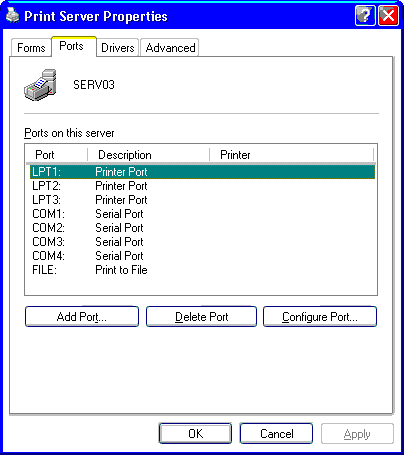Screen dimensions: 404x455
Task: Click the title bar Help question mark
Action: [365, 15]
